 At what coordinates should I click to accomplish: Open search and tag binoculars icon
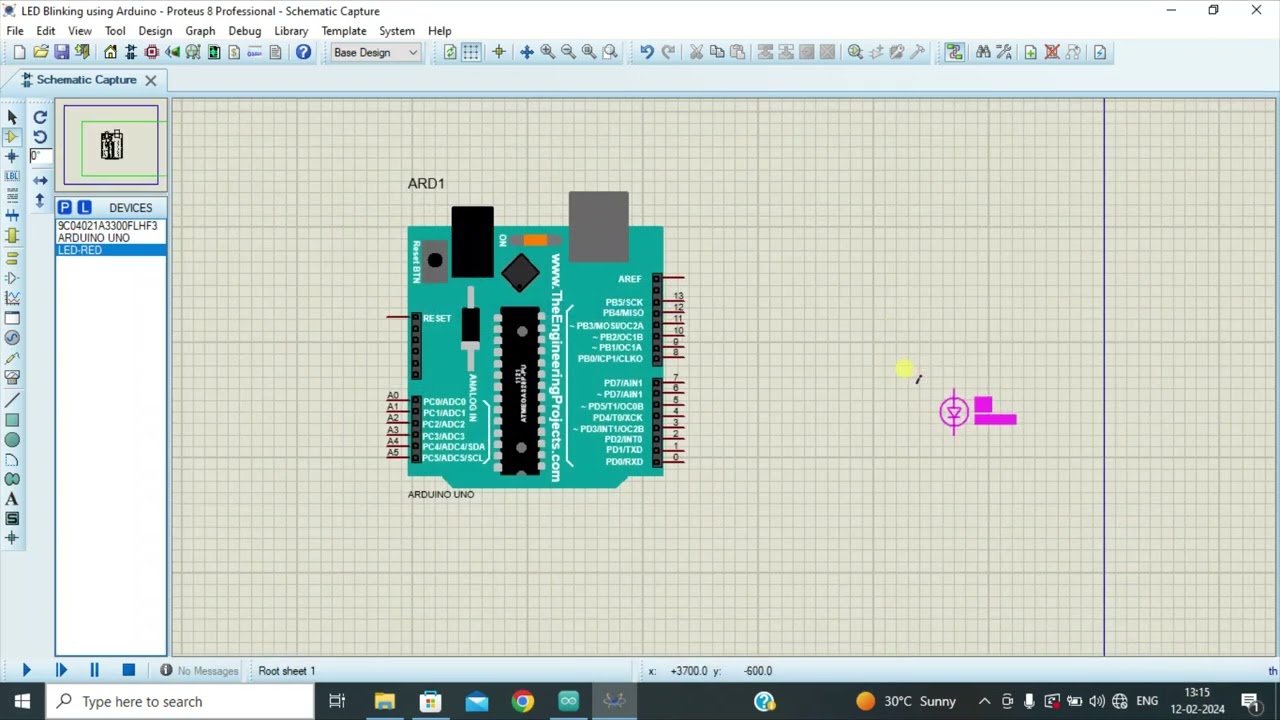983,52
